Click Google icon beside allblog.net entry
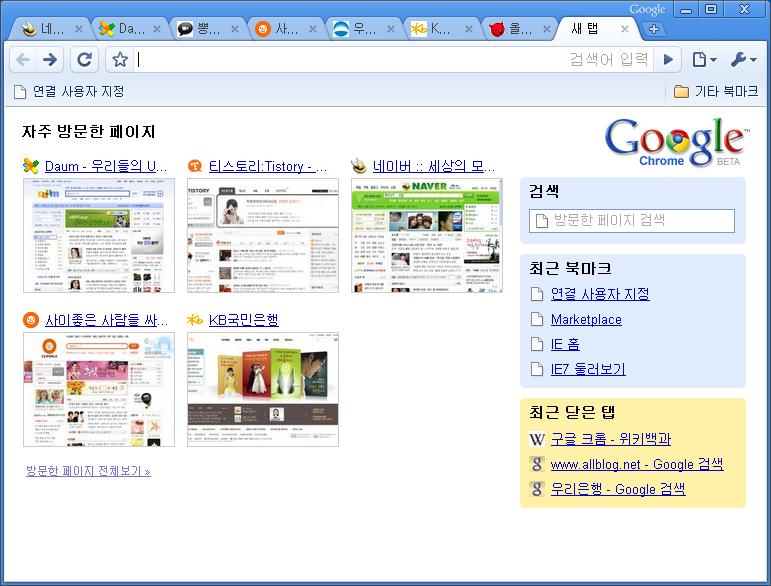This screenshot has height=586, width=771. (537, 464)
